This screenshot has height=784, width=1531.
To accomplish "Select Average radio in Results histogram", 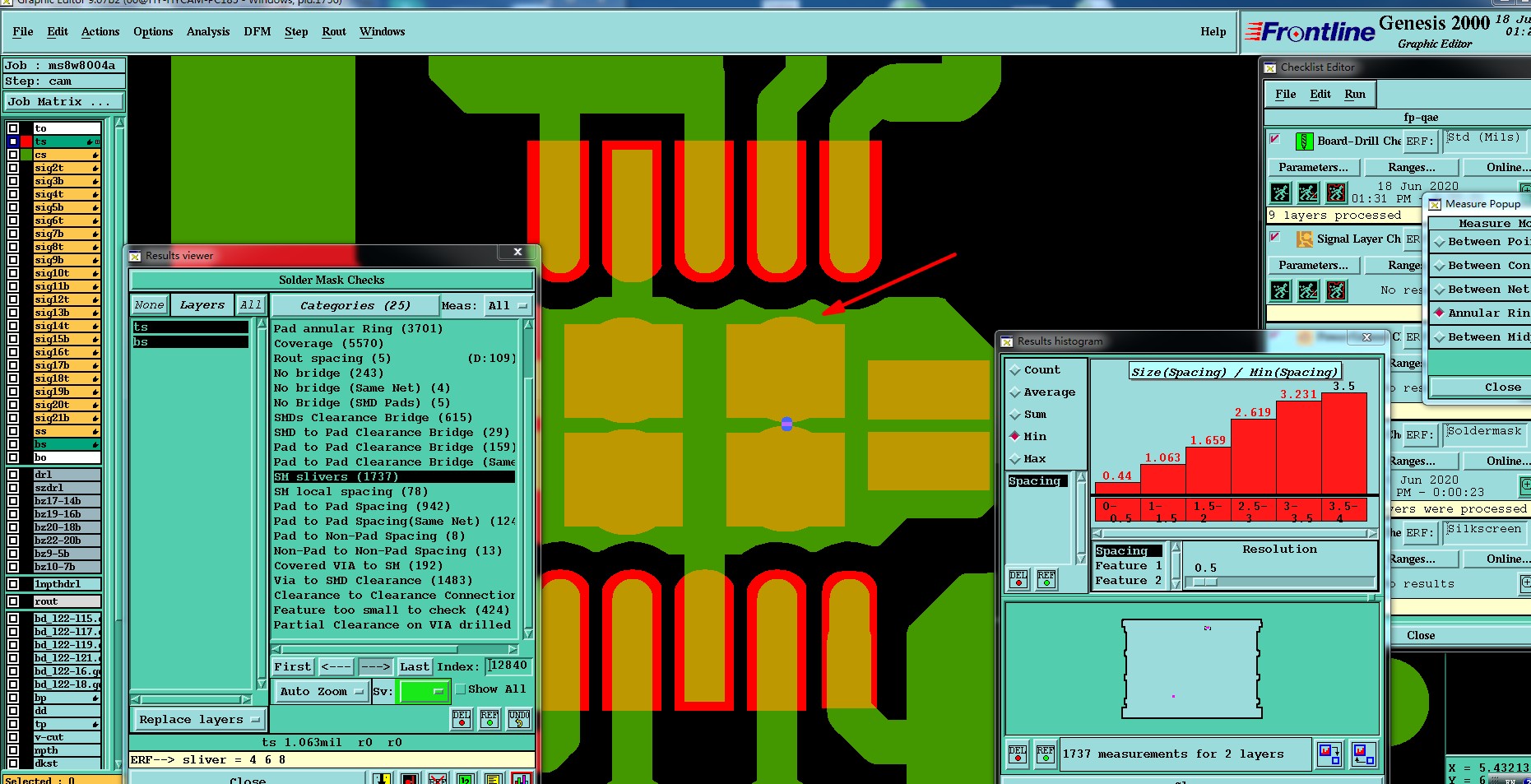I will pos(1016,392).
